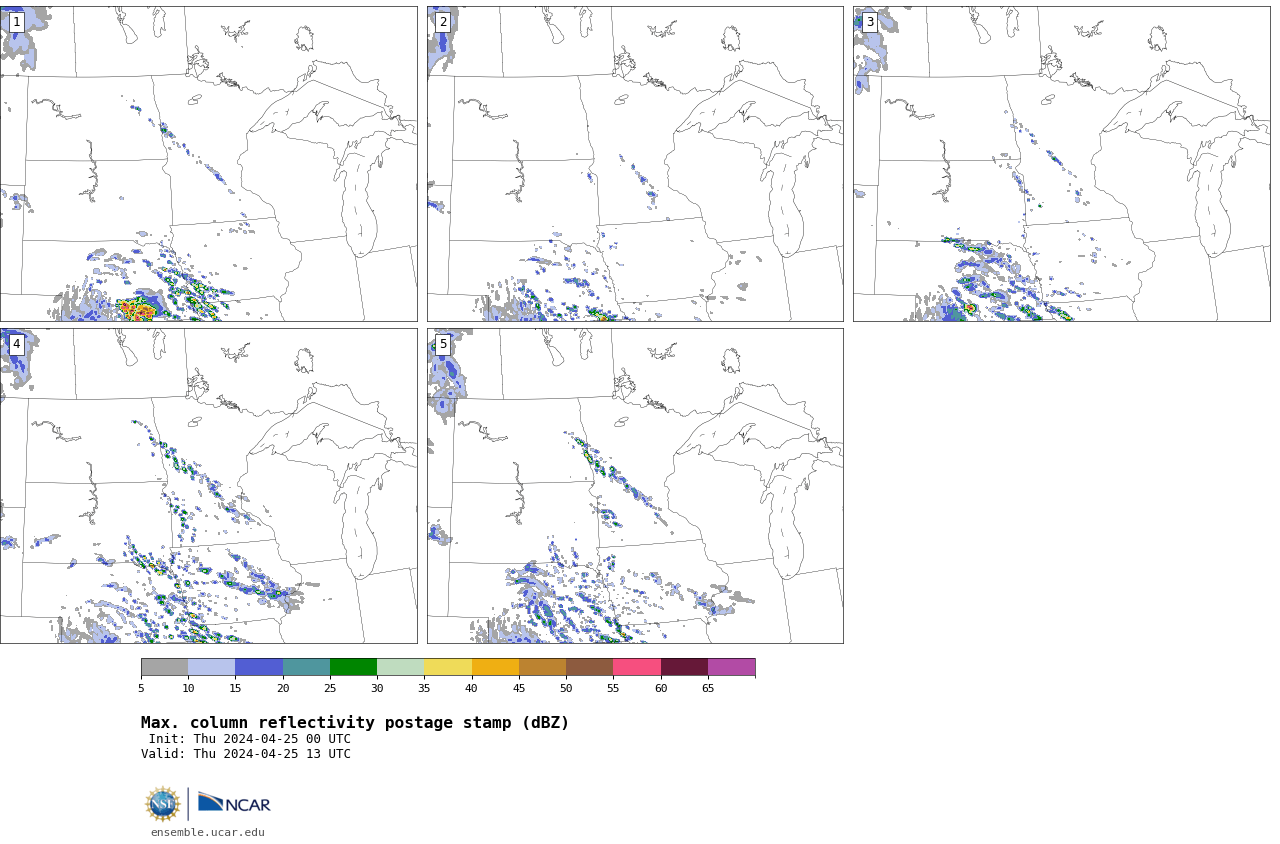Click the member label box numbered 2
Screen dimensions: 1280x844
[x=443, y=22]
